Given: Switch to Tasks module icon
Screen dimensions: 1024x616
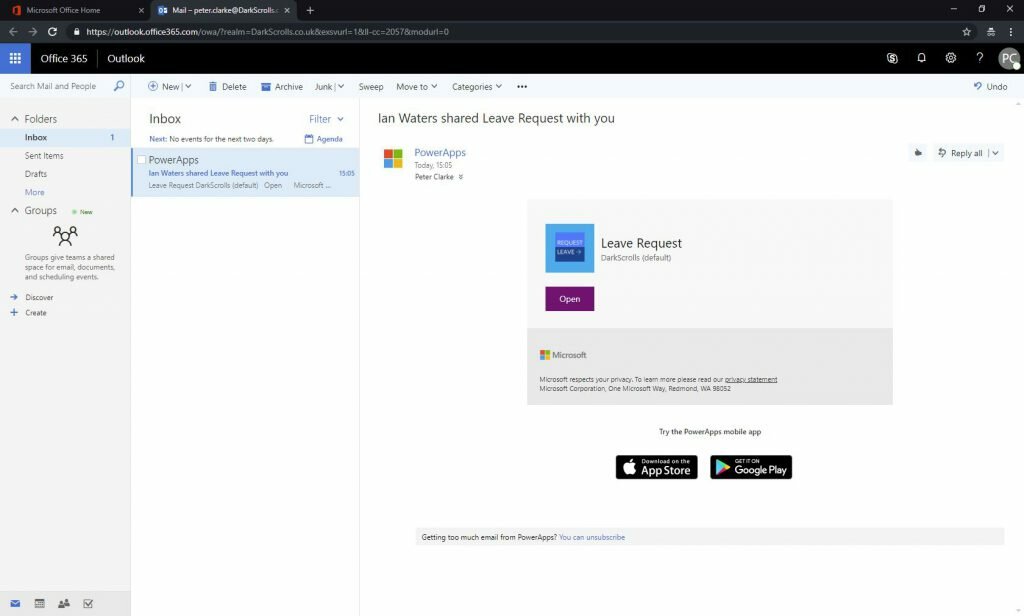Looking at the screenshot, I should pyautogui.click(x=88, y=604).
